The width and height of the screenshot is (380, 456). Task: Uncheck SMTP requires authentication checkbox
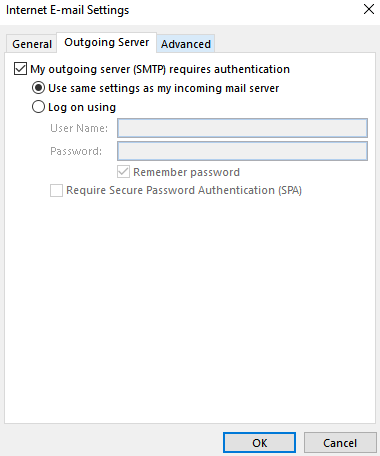(20, 69)
